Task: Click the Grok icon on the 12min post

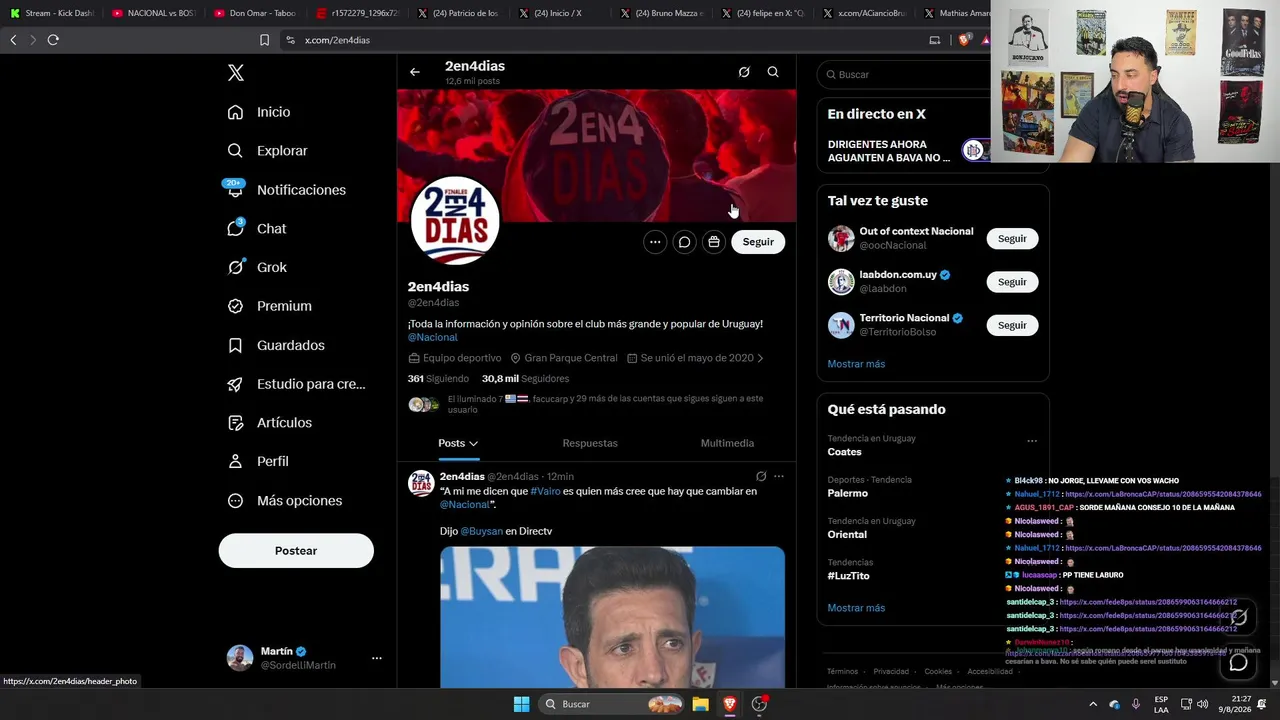Action: pyautogui.click(x=761, y=477)
